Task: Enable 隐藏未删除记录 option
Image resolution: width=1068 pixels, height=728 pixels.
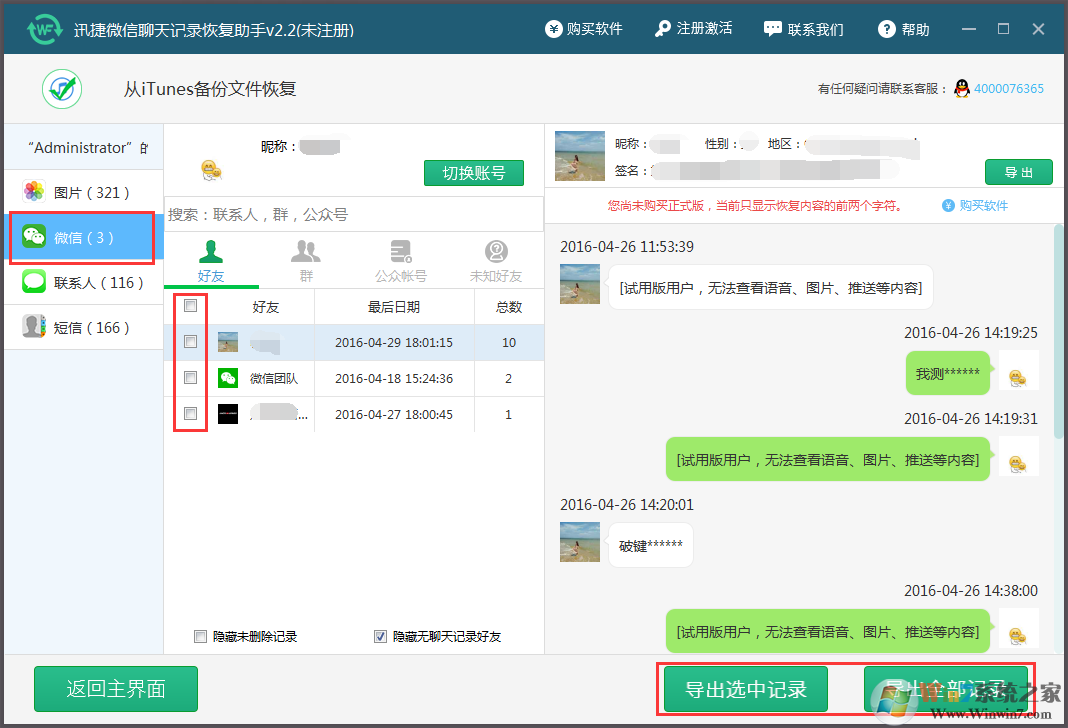Action: click(199, 636)
